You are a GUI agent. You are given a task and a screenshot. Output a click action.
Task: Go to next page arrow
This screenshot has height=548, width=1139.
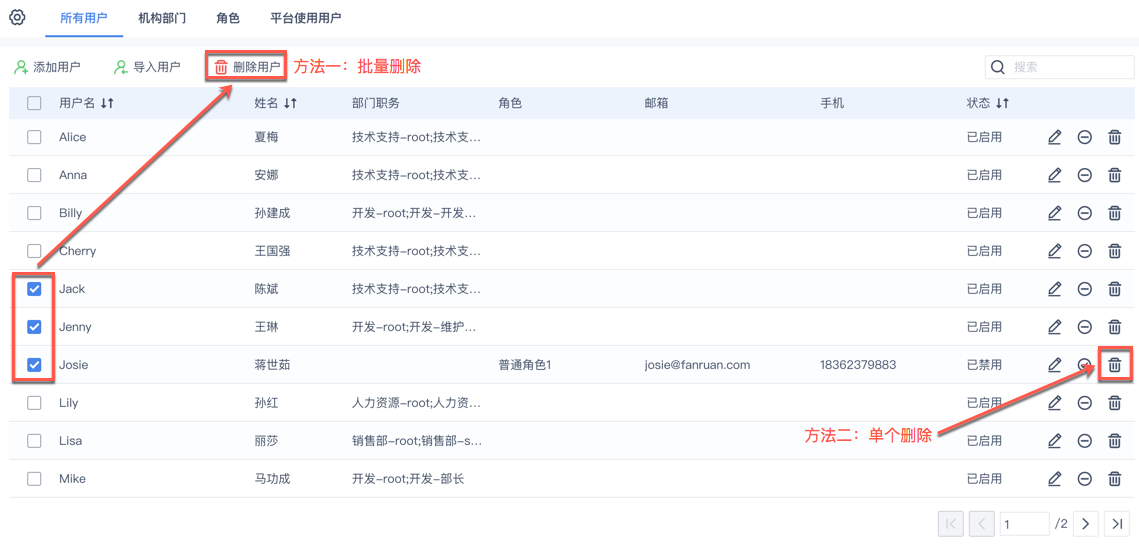point(1086,524)
